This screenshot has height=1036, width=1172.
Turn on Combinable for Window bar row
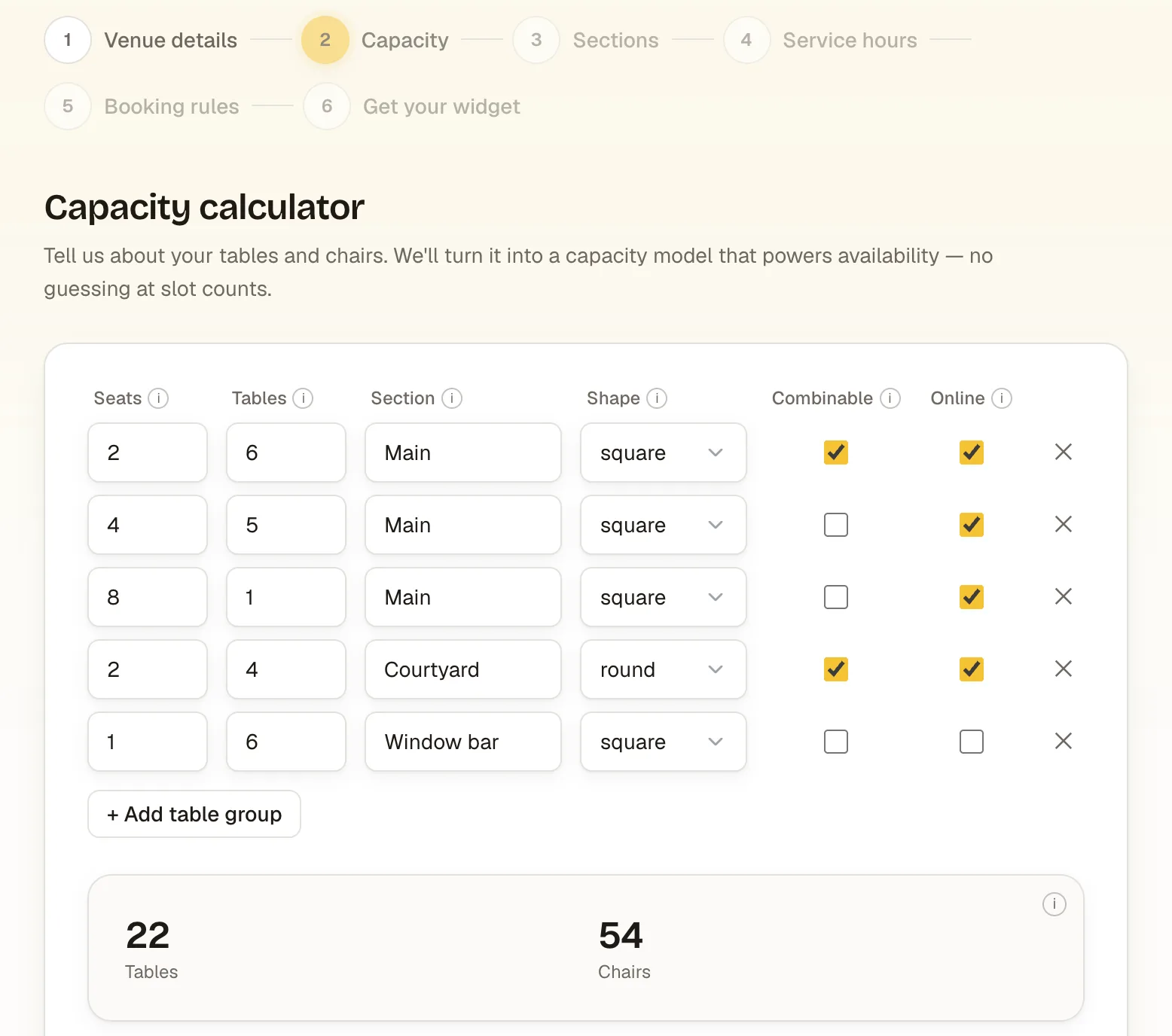[836, 742]
